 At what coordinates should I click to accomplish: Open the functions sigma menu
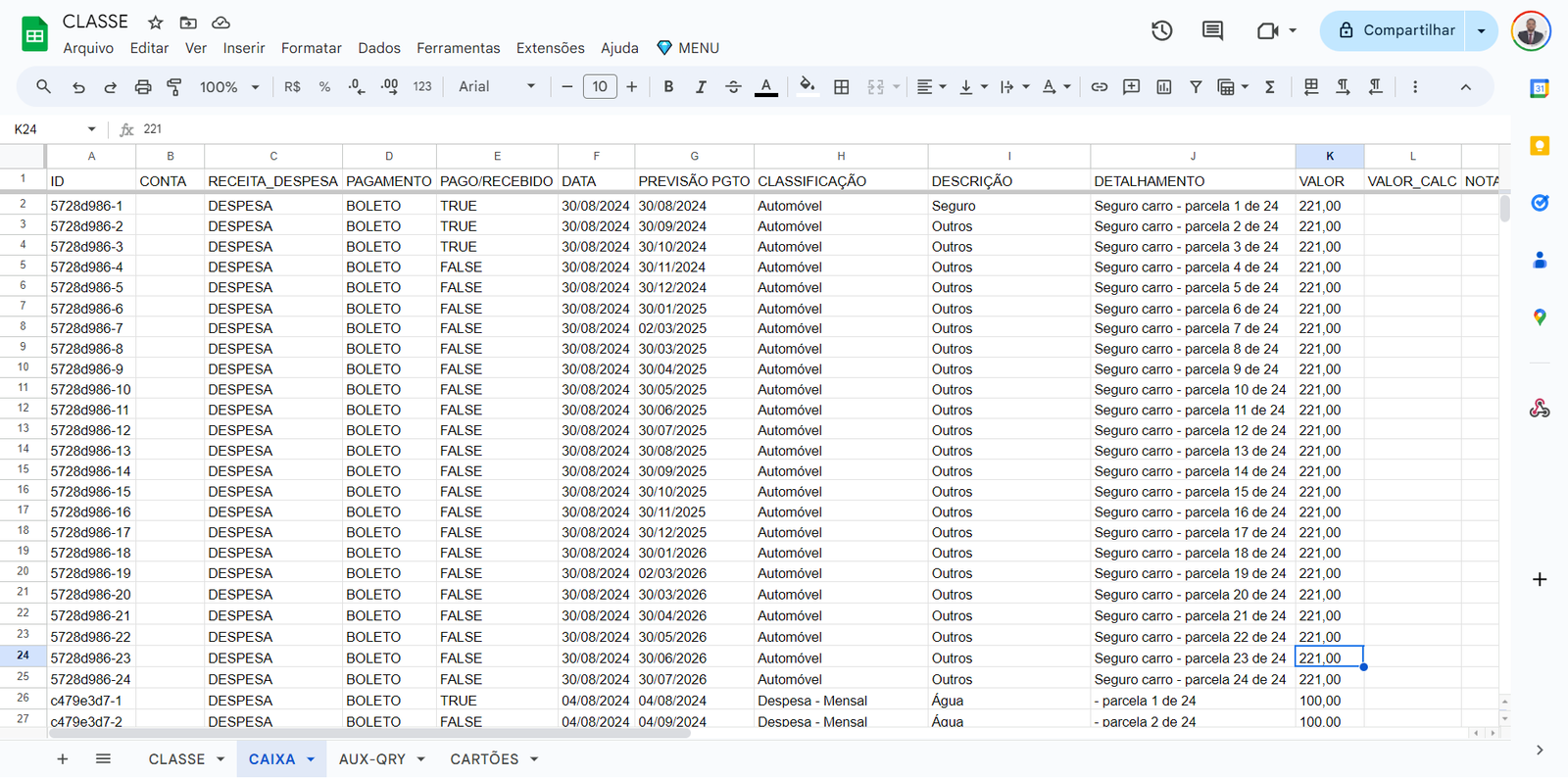click(x=1270, y=87)
